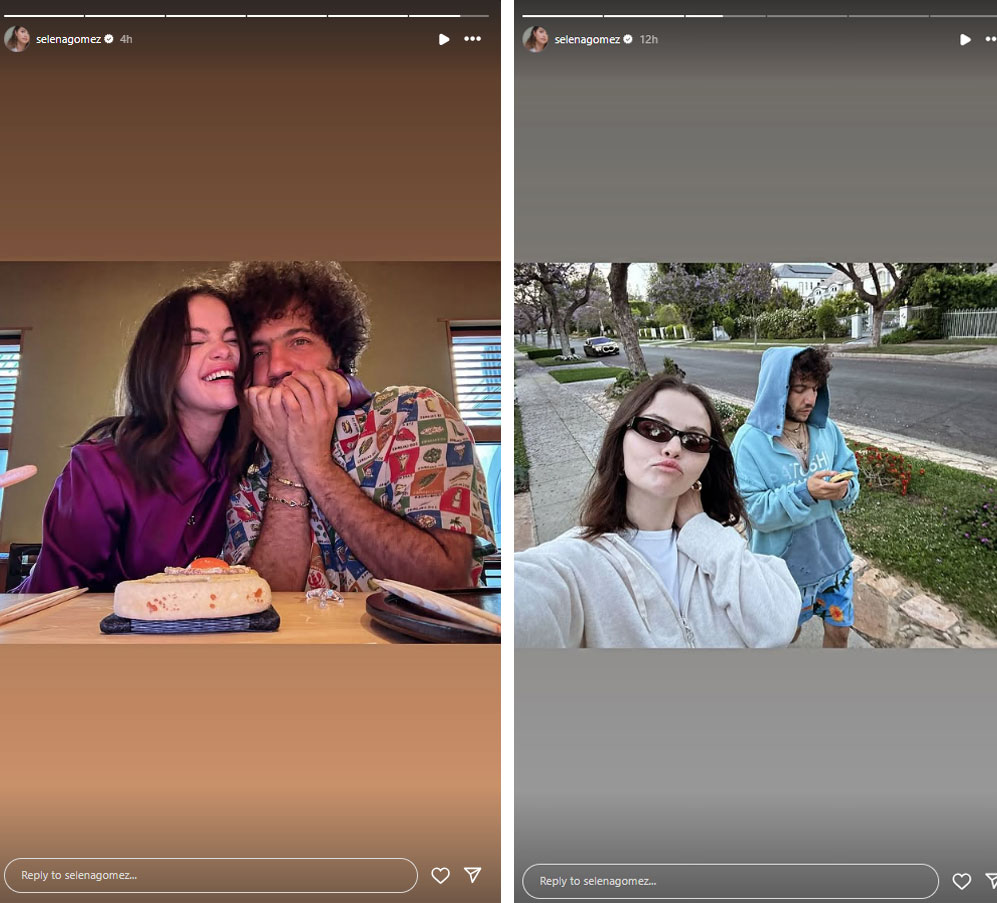Viewport: 997px width, 903px height.
Task: Like the 12h story with the heart
Action: [961, 881]
